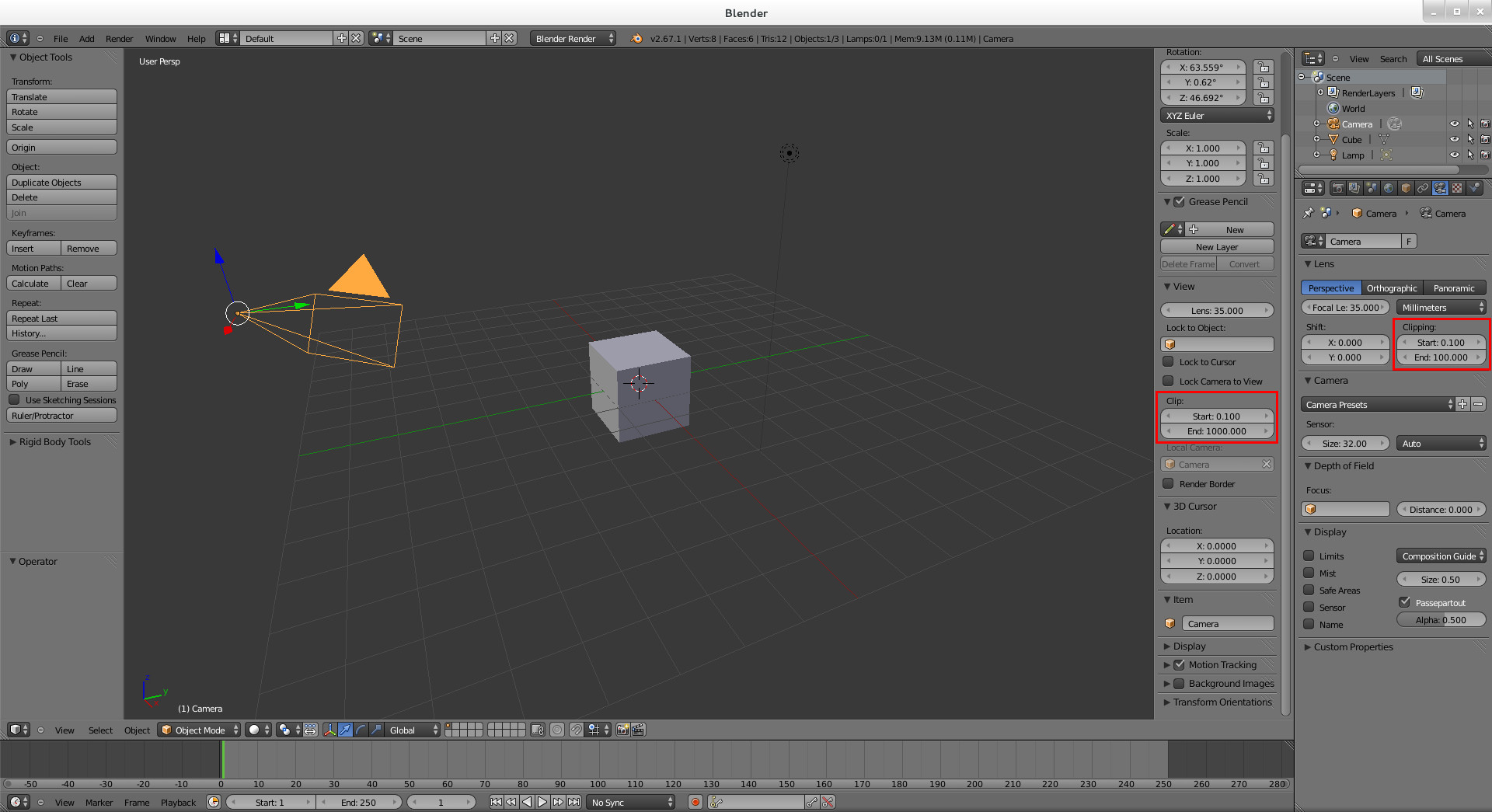
Task: Click the Duplicate Objects button
Action: click(x=61, y=182)
